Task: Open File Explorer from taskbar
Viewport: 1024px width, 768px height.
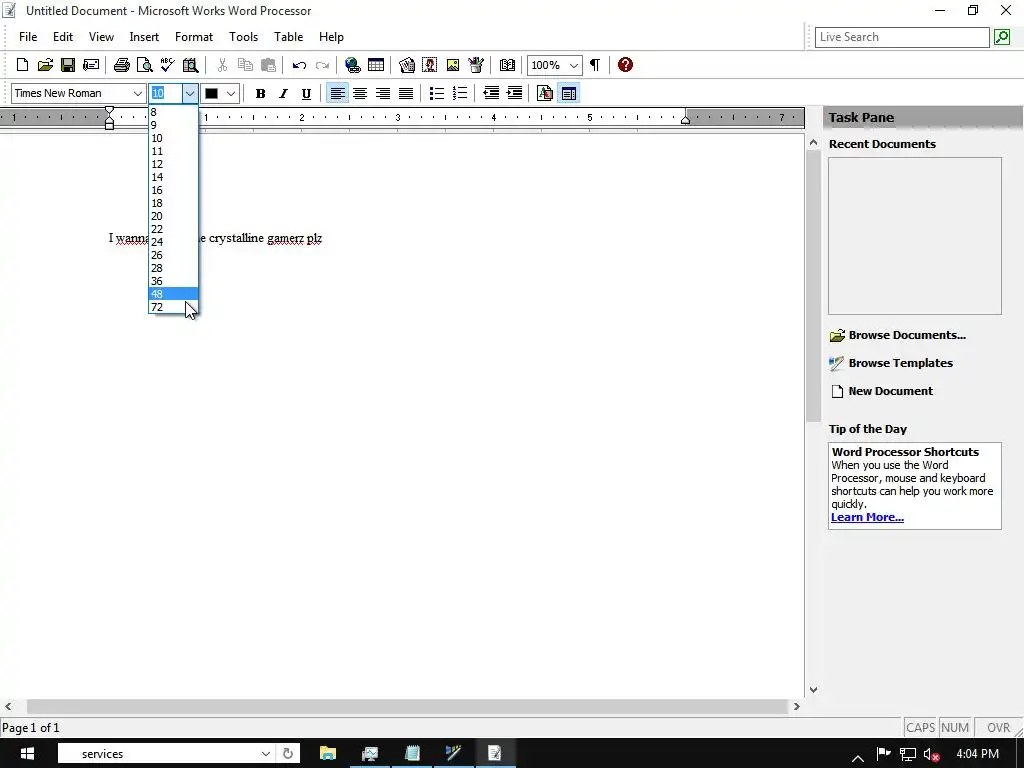Action: point(327,754)
